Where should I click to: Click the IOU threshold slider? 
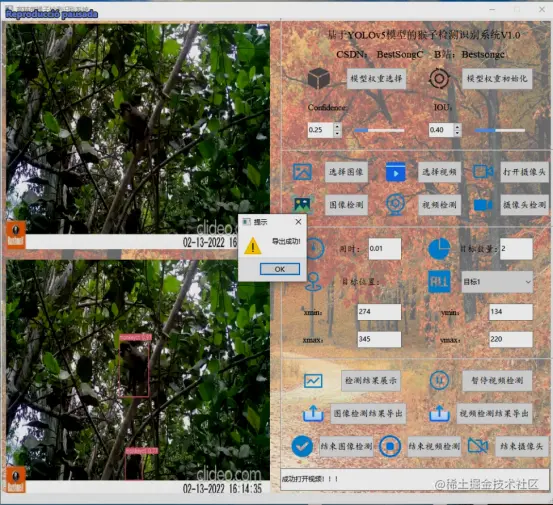coord(500,130)
